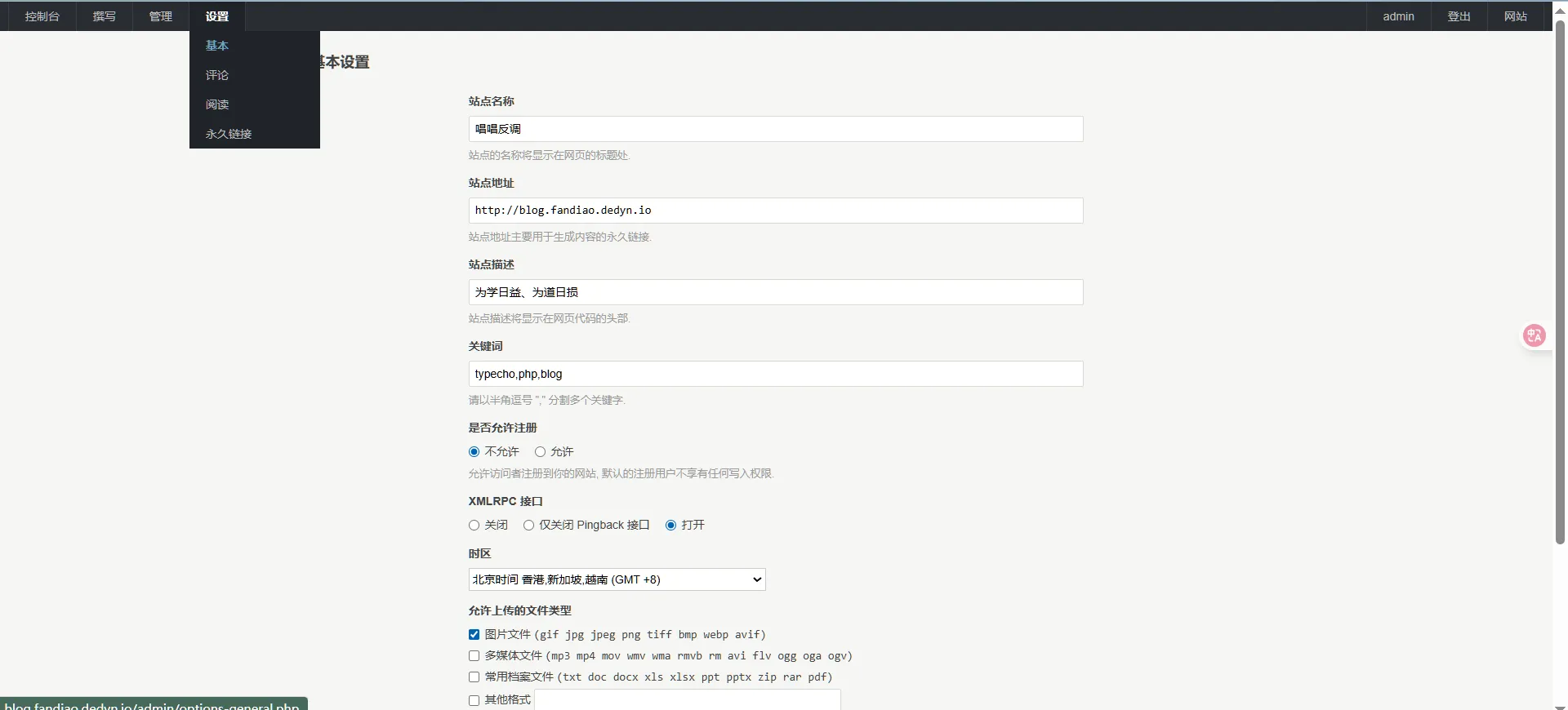Select XMLRPC 关闭 radio button
1568x710 pixels.
pyautogui.click(x=474, y=526)
